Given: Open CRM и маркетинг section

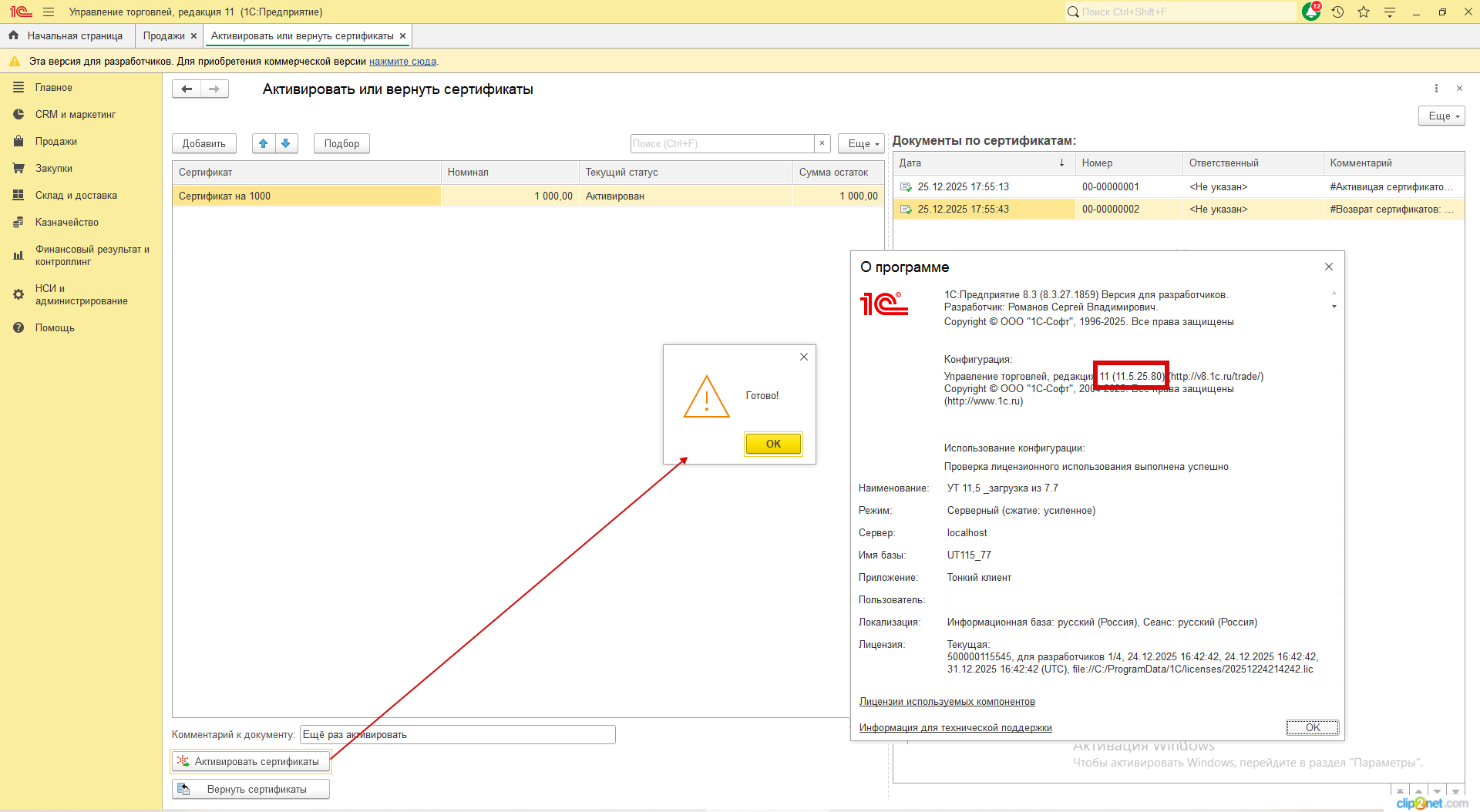Looking at the screenshot, I should pyautogui.click(x=76, y=115).
